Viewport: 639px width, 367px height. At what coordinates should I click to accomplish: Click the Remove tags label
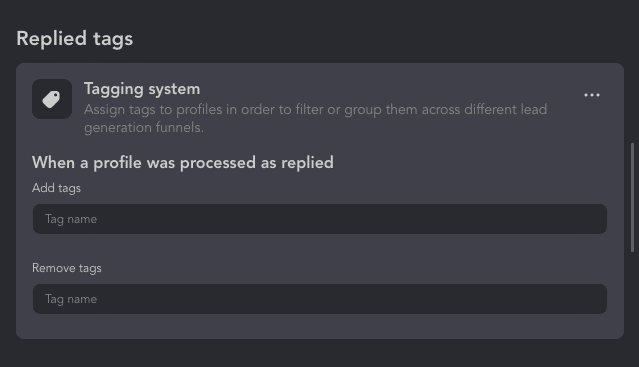[67, 268]
